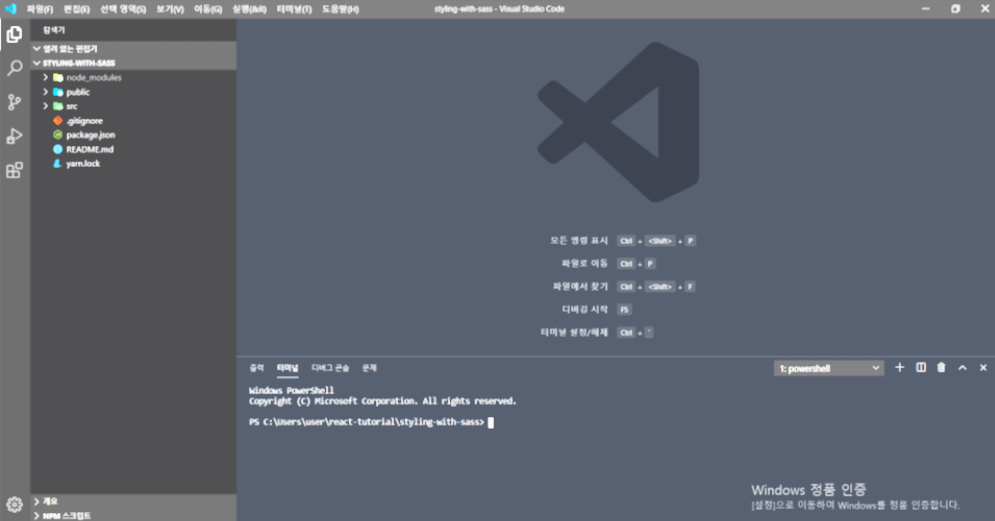The height and width of the screenshot is (521, 995).
Task: Open the Search view in activity bar
Action: point(14,68)
